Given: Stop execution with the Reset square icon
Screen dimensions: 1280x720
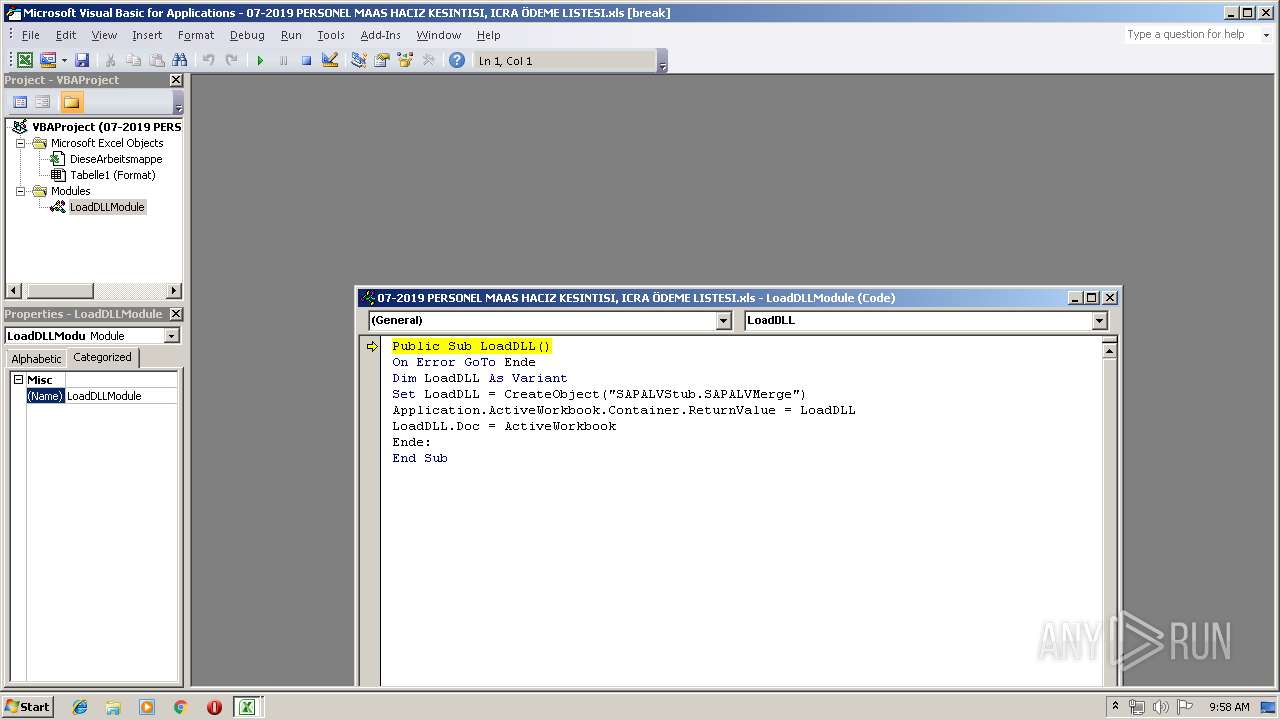Looking at the screenshot, I should [306, 61].
